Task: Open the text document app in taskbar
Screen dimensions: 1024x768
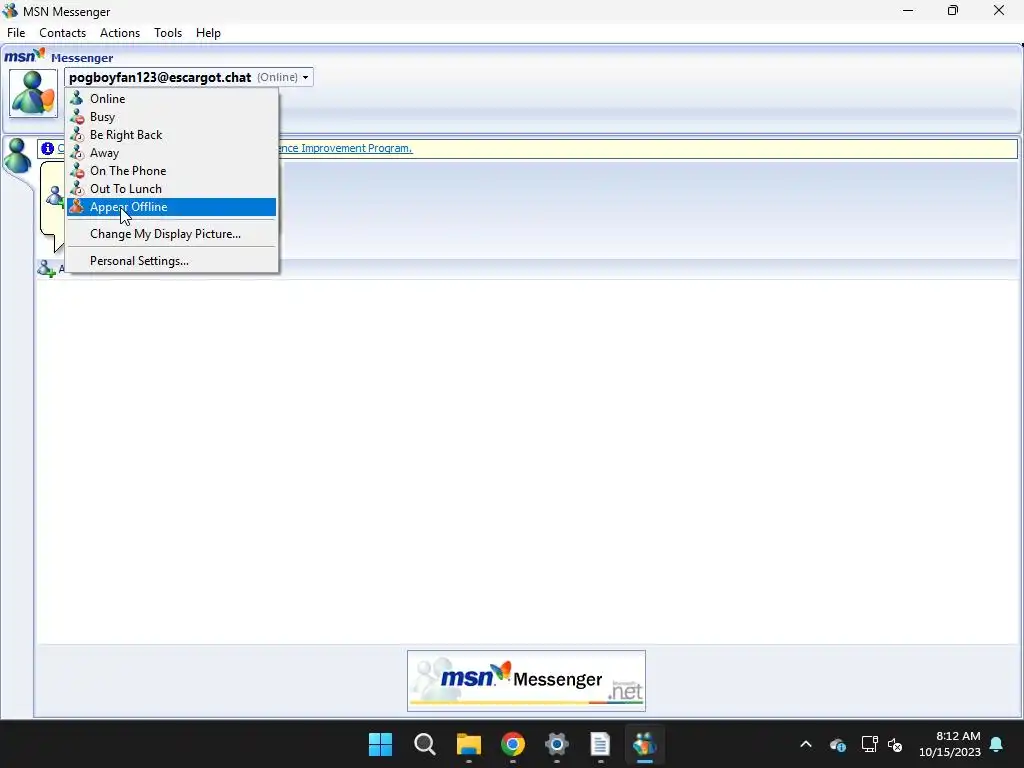Action: [600, 744]
